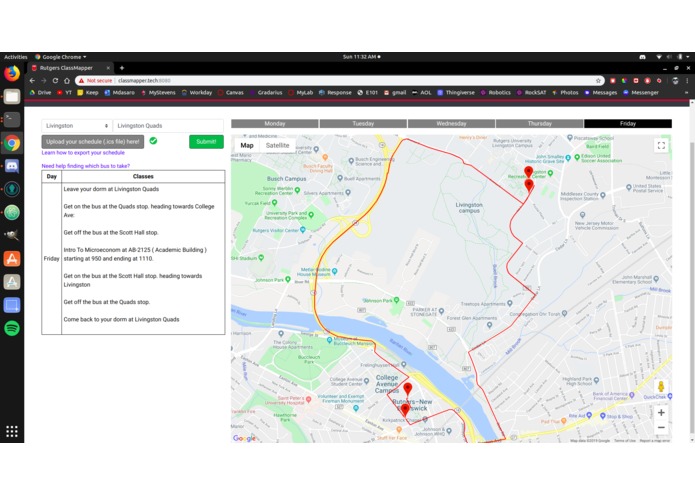Screen dimensions: 695x494
Task: Open Discord from the dock
Action: [12, 166]
